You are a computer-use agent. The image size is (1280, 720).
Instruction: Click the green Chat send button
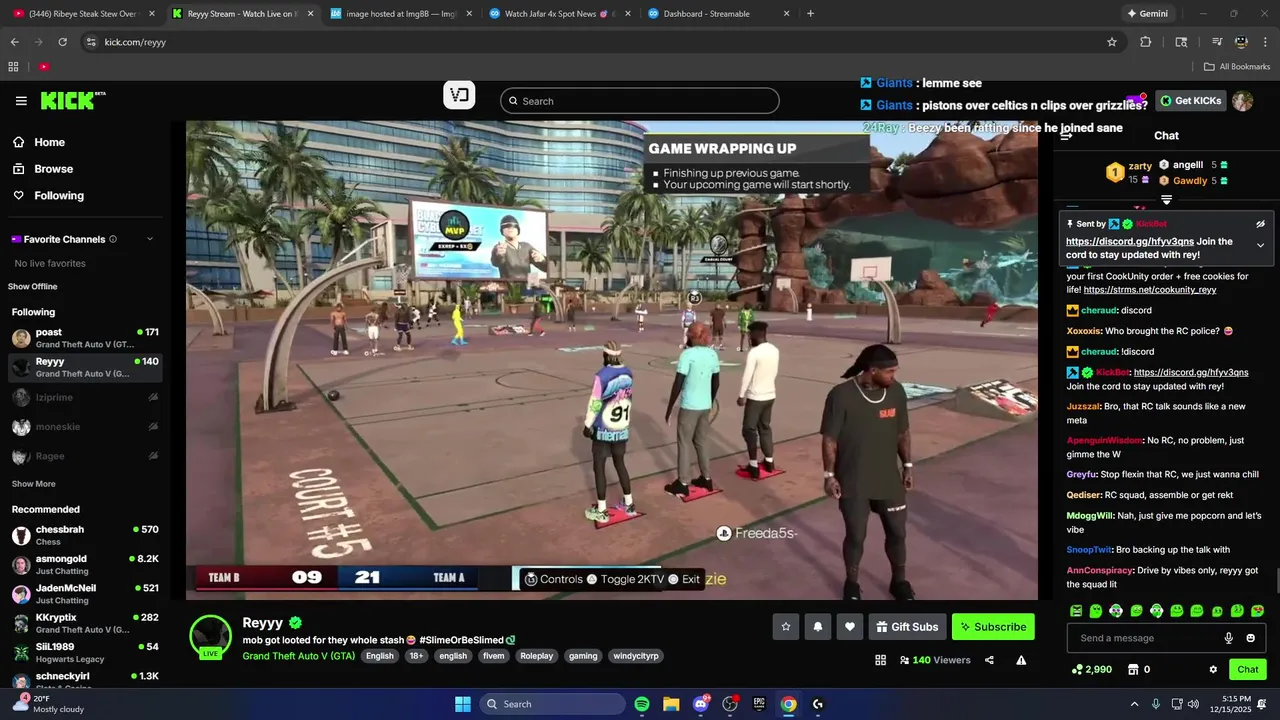[x=1248, y=669]
